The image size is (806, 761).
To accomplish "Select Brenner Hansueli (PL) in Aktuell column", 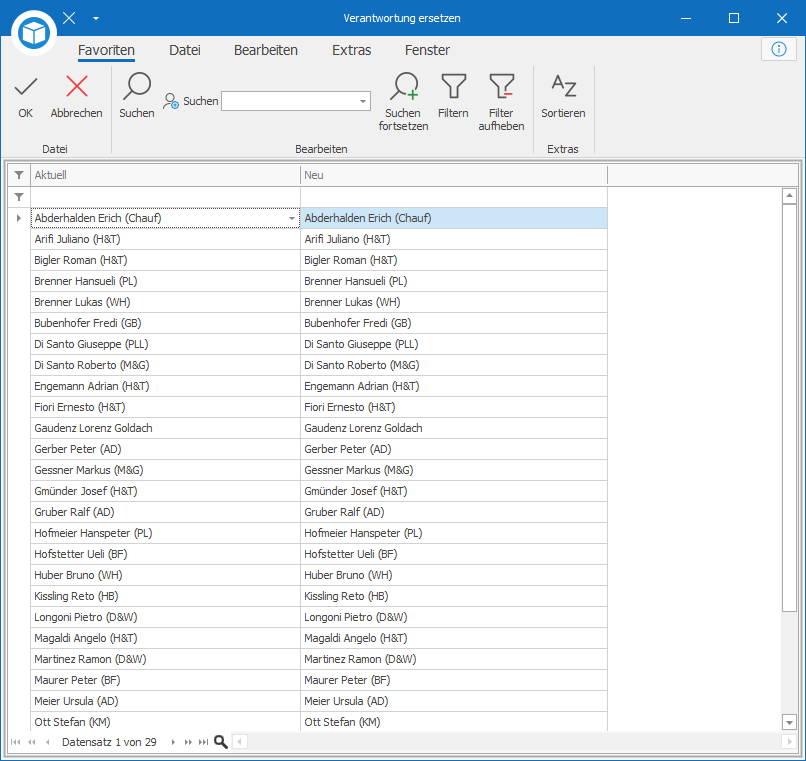I will 166,281.
